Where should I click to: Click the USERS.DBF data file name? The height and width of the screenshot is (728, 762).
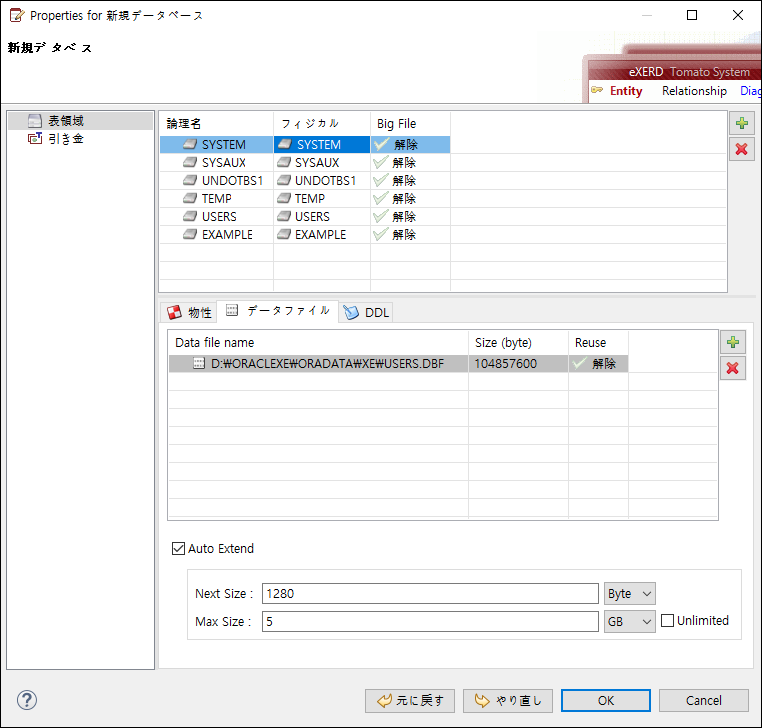pos(327,364)
